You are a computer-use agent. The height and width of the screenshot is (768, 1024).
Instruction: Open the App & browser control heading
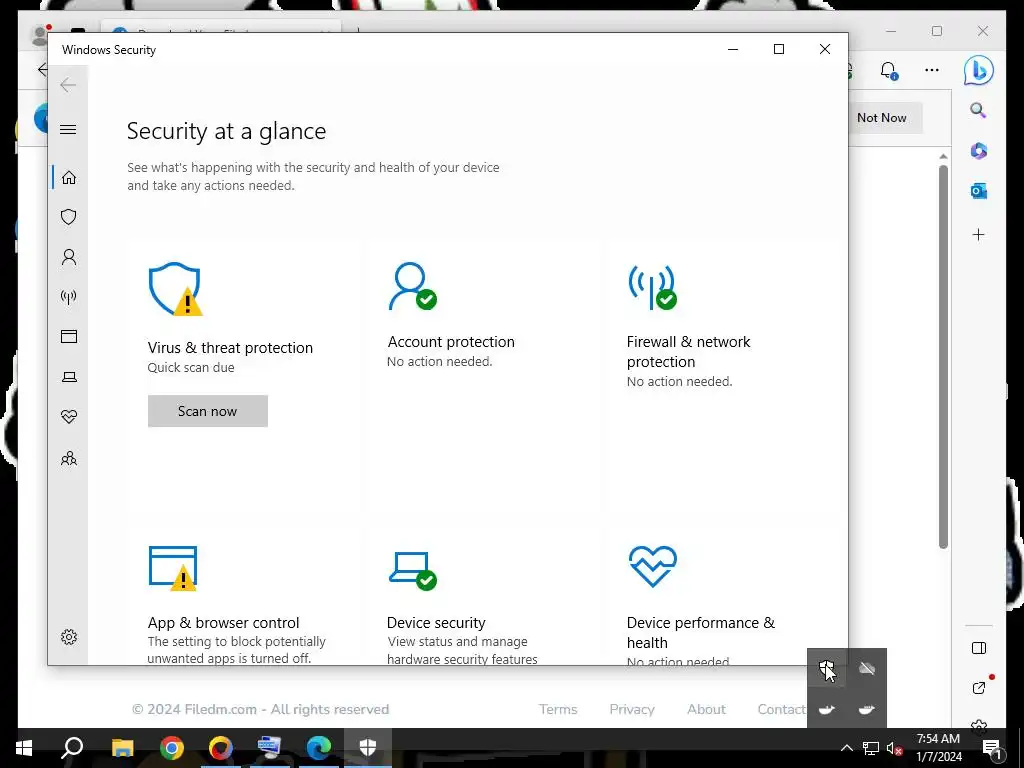tap(223, 622)
